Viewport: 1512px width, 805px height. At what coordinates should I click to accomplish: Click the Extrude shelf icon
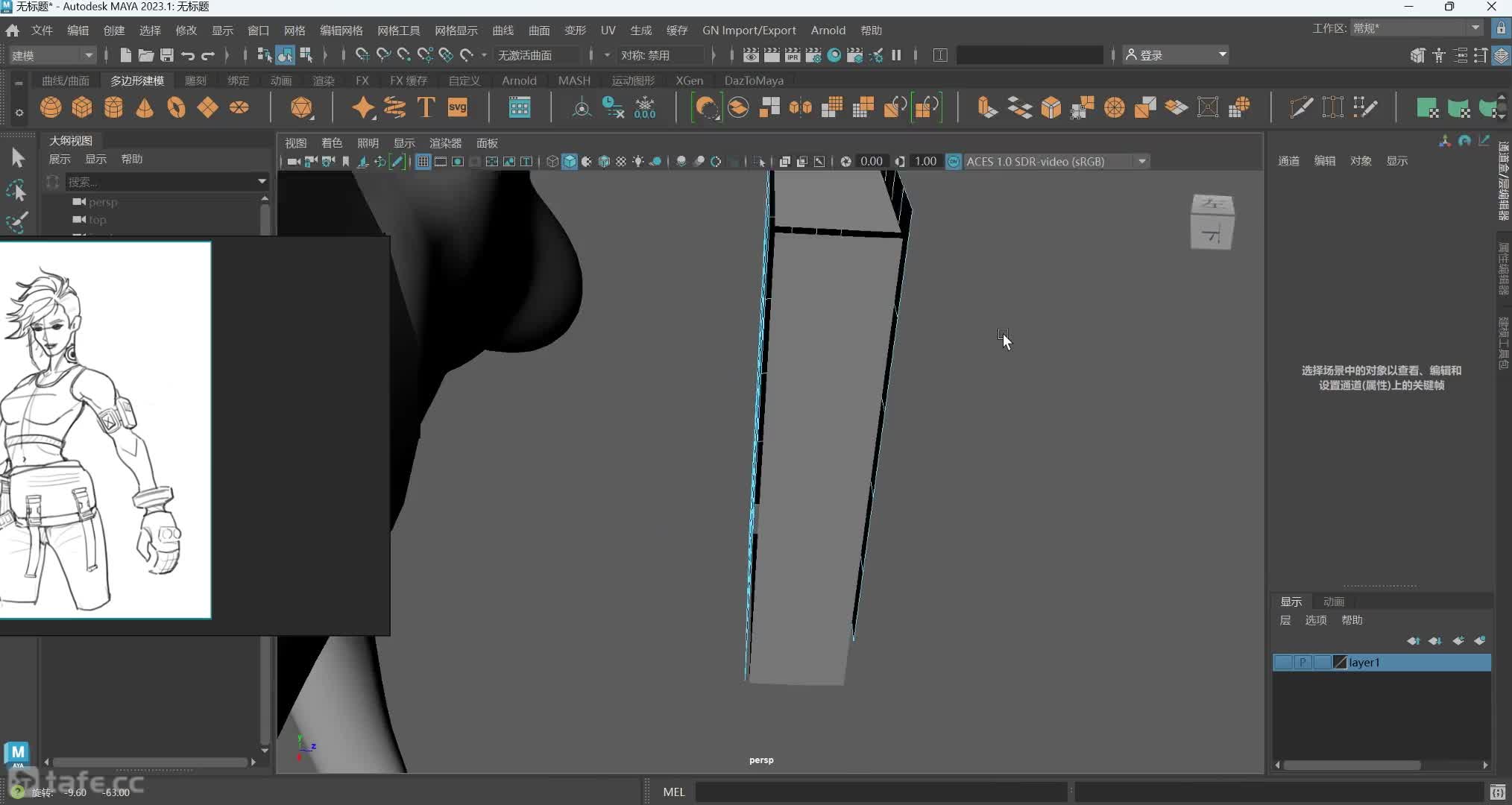pos(988,108)
